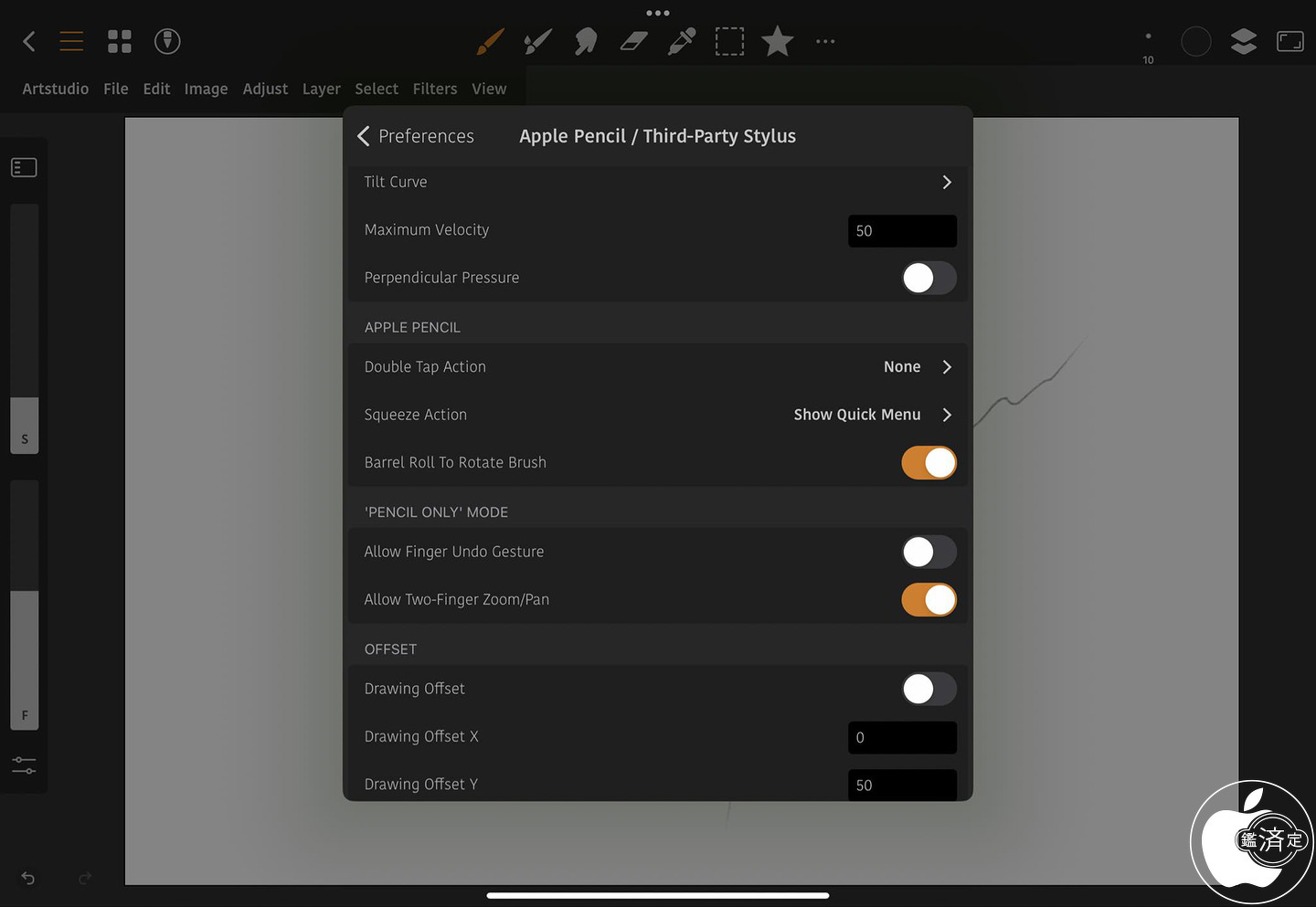Screen dimensions: 1316x907
Task: Select the Smudge finger tool
Action: tap(586, 41)
